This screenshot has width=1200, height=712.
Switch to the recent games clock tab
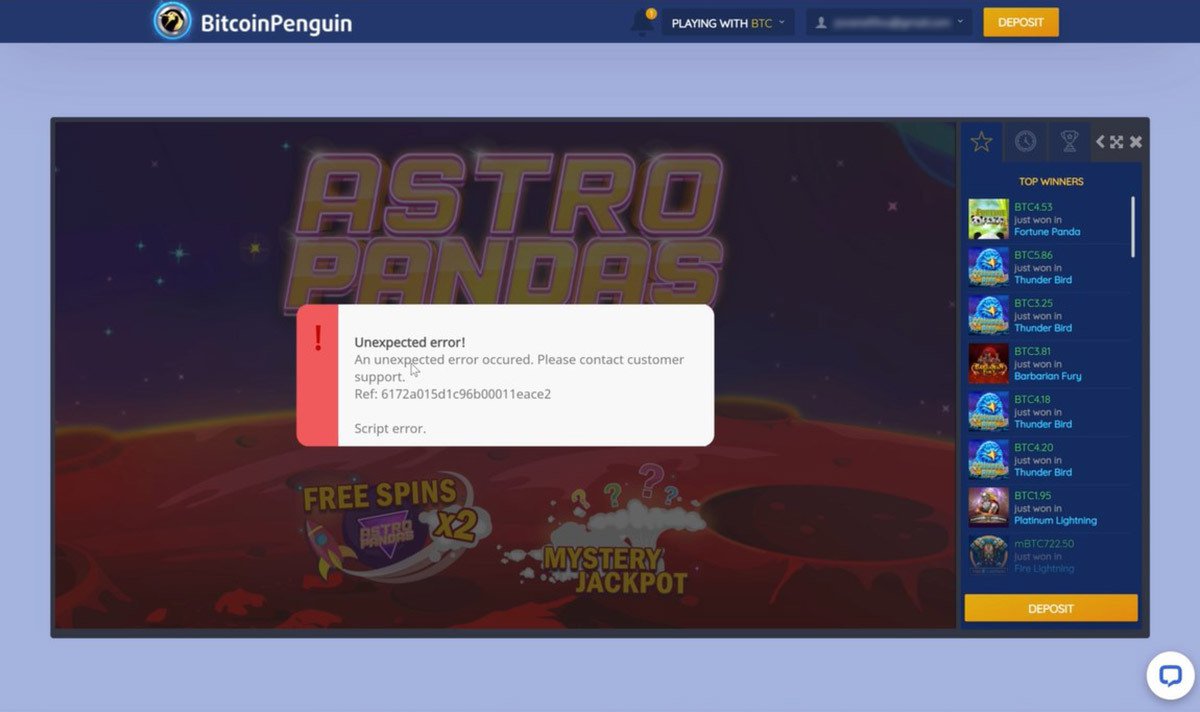click(x=1025, y=142)
